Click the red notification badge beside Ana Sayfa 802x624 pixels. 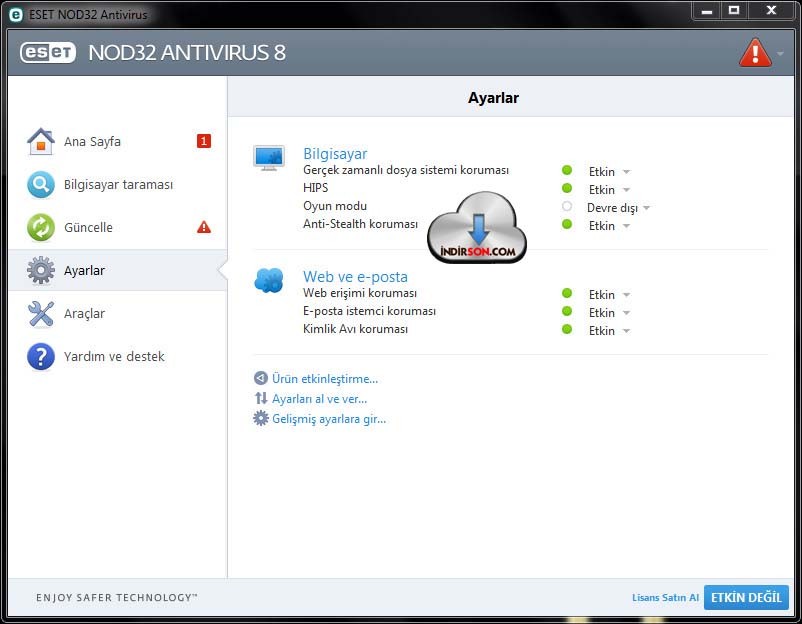click(204, 141)
